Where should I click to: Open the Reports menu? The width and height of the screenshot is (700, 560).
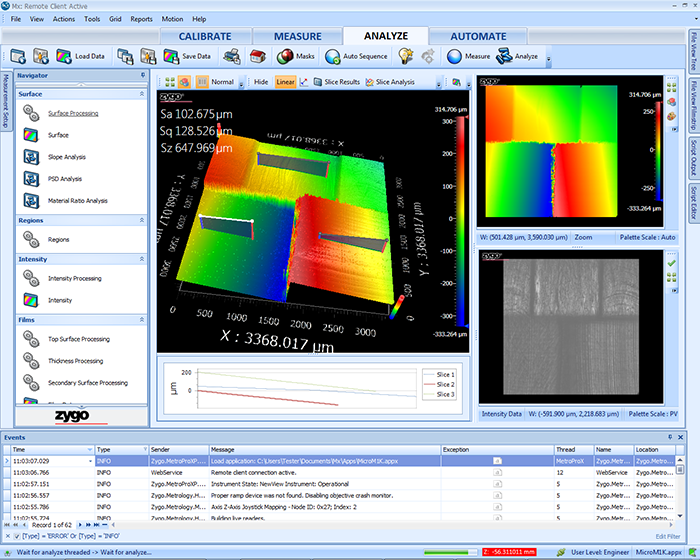pos(142,19)
